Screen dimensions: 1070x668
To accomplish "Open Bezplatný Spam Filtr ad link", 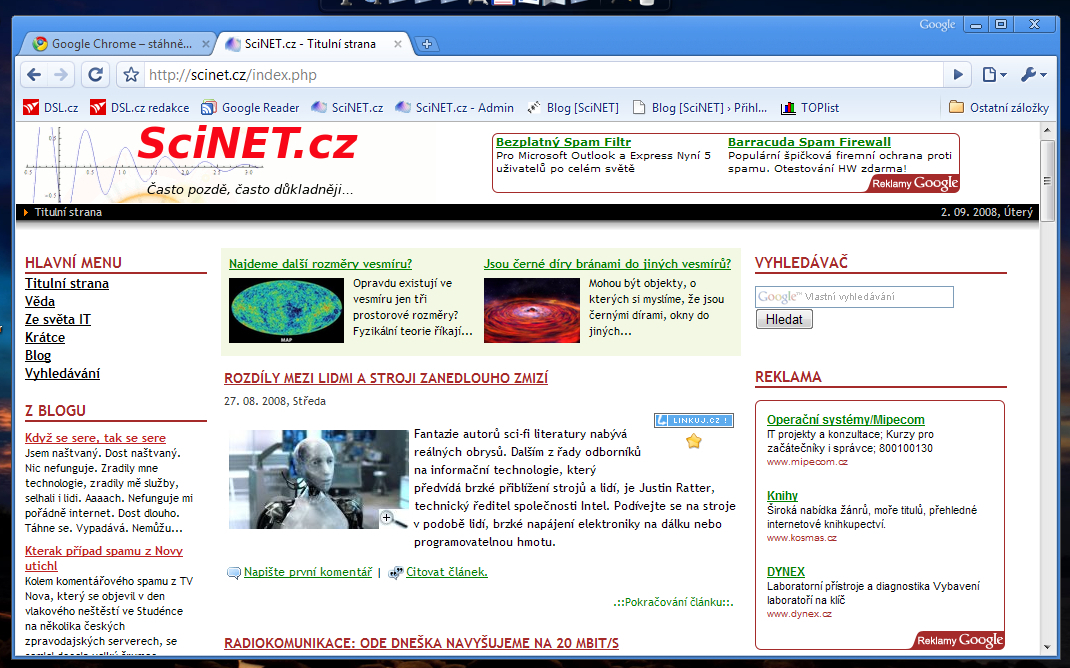I will [563, 142].
